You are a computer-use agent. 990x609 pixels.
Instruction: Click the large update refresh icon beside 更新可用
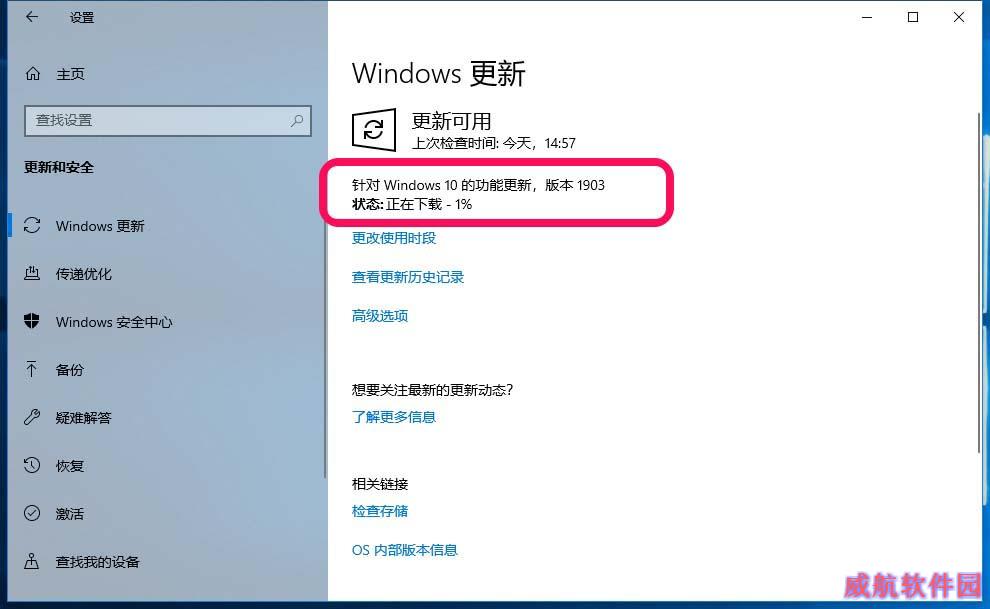374,130
